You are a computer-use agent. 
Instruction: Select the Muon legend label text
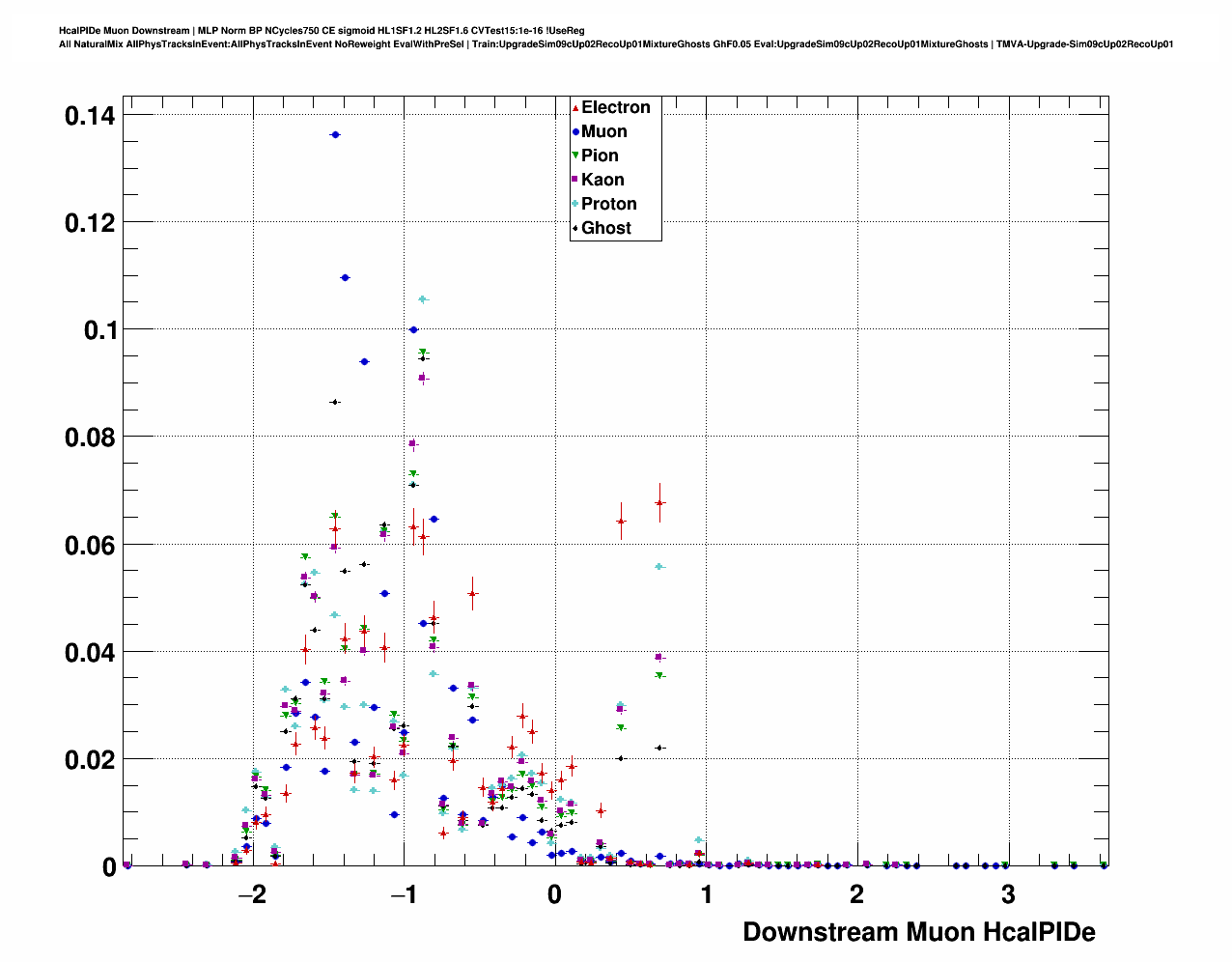[603, 131]
